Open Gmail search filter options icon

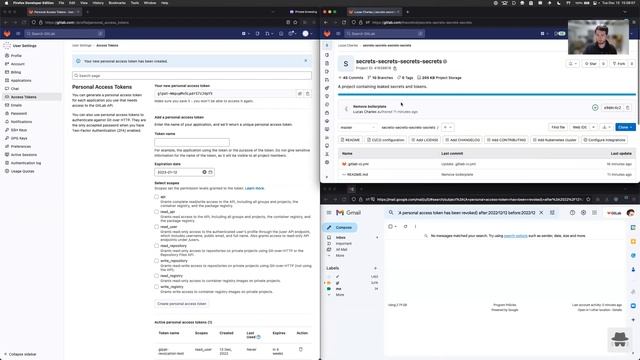click(x=552, y=213)
